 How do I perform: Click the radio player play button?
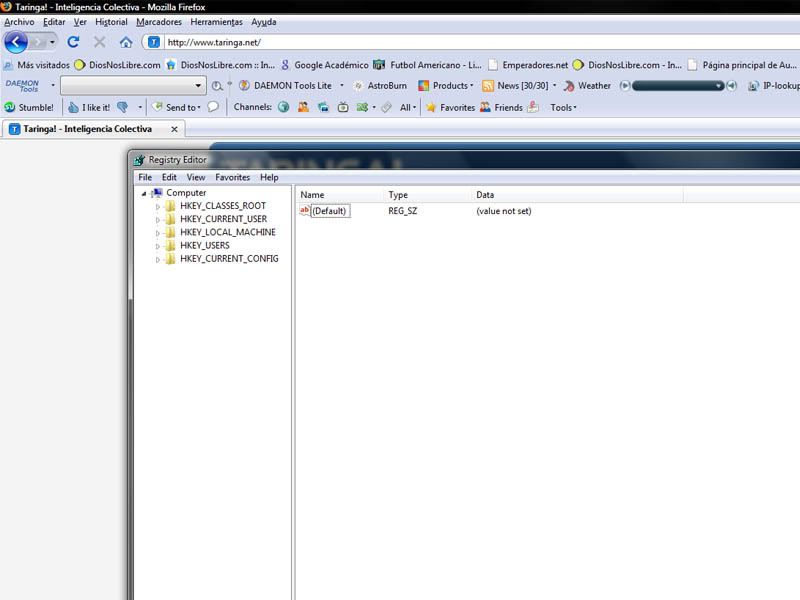[624, 86]
